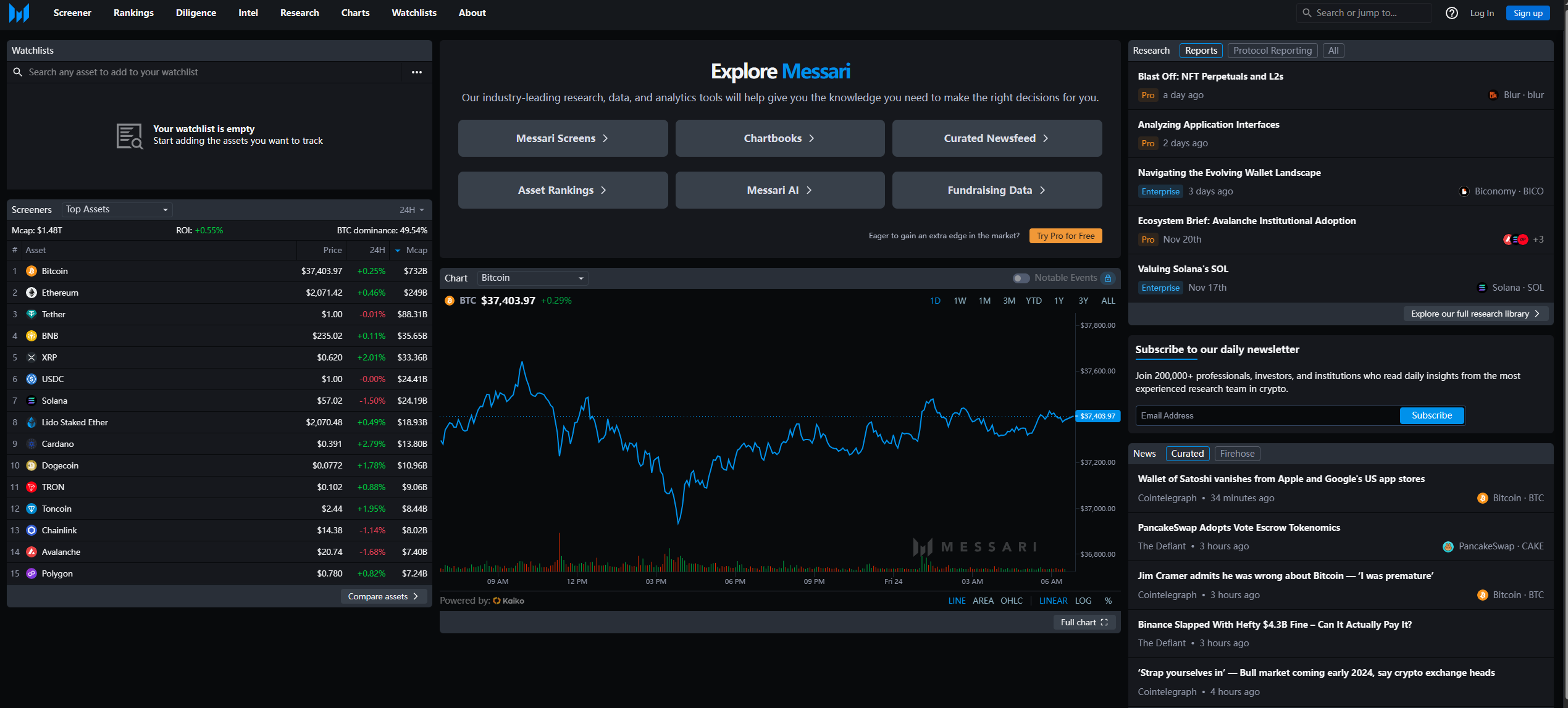Open the Rankings nav menu
This screenshot has height=708, width=1568.
pos(133,13)
